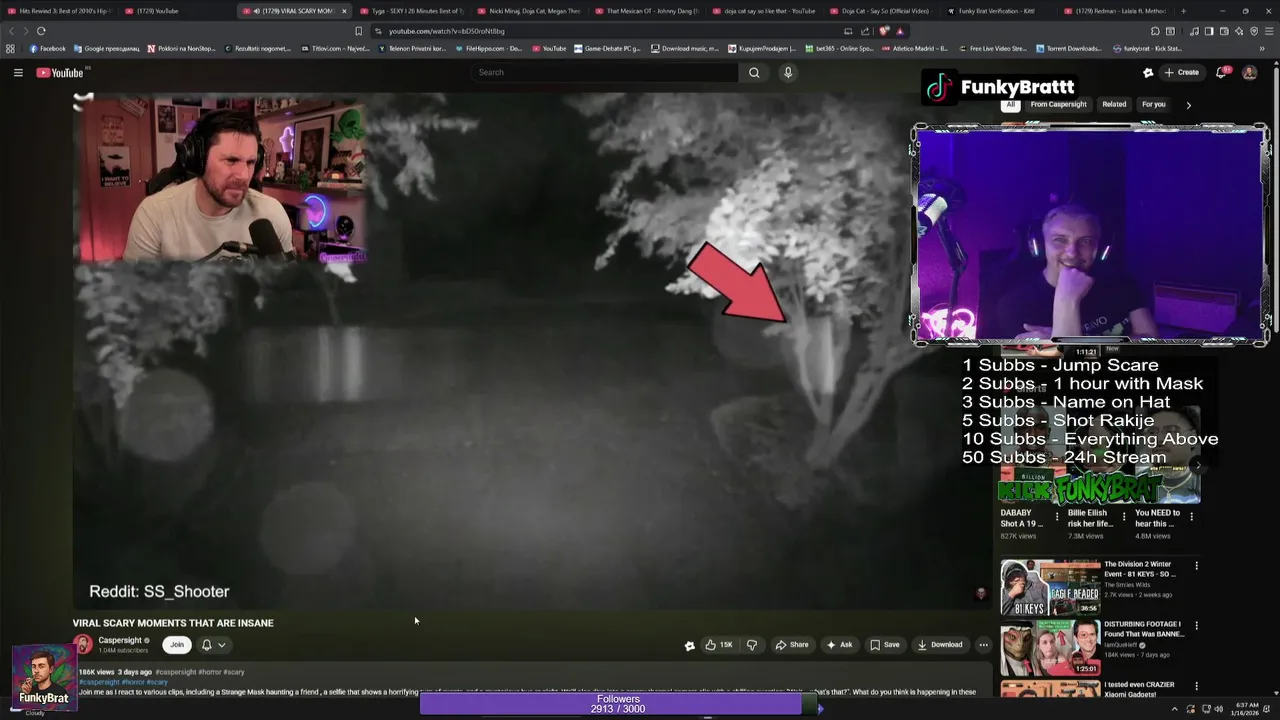This screenshot has height=720, width=1280.
Task: Open options for The Division 2 Winter video
Action: tap(1196, 566)
